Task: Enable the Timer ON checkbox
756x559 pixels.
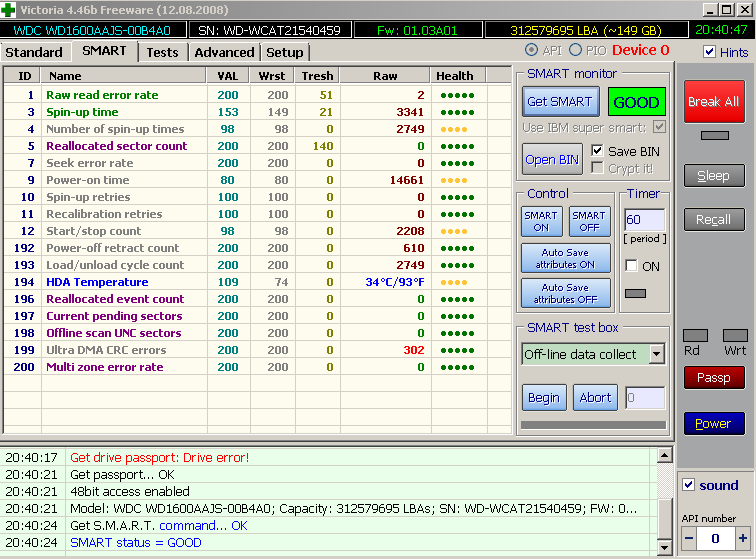Action: point(631,266)
